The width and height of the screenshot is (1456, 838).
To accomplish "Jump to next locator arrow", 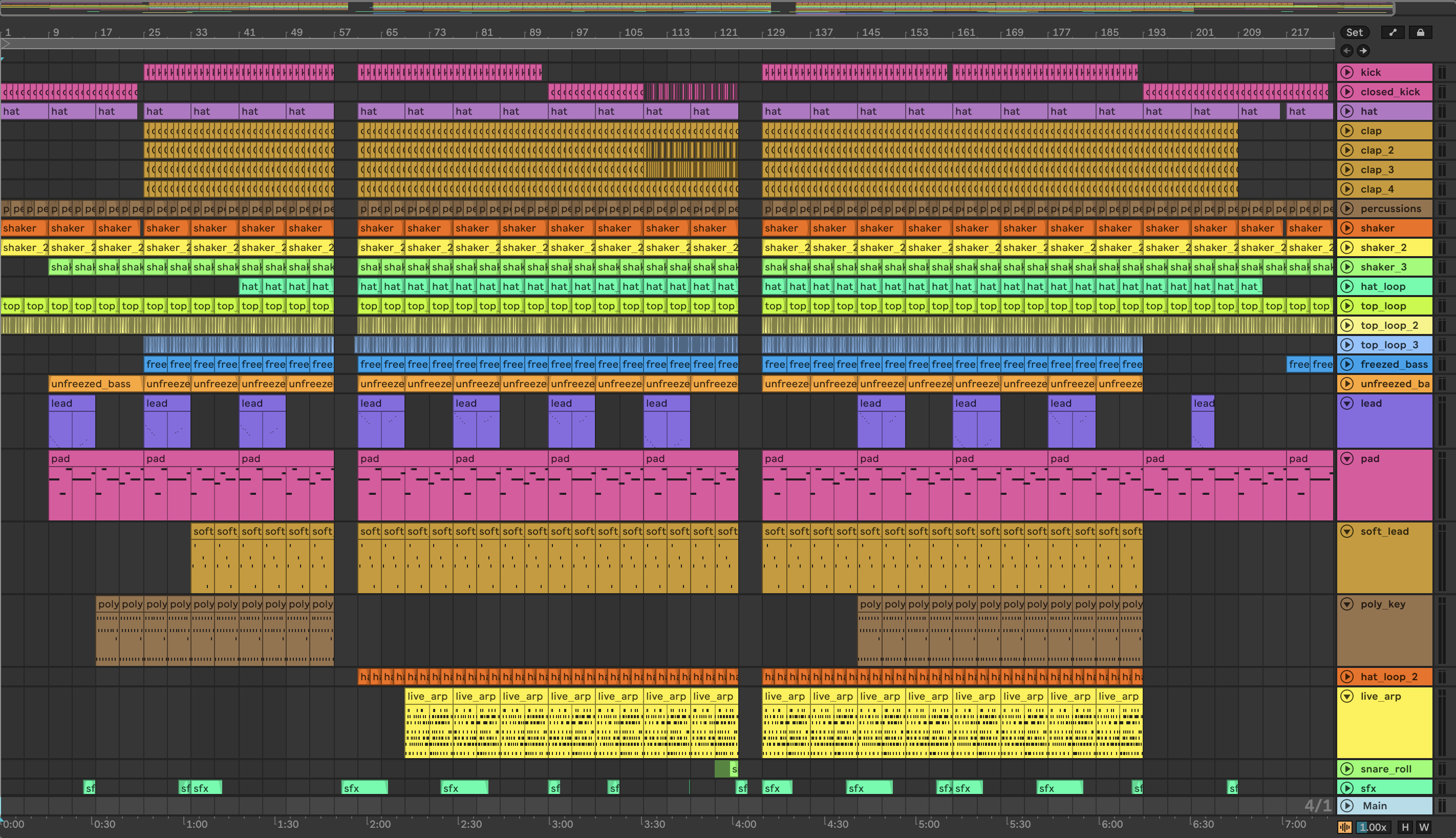I will tap(1363, 51).
